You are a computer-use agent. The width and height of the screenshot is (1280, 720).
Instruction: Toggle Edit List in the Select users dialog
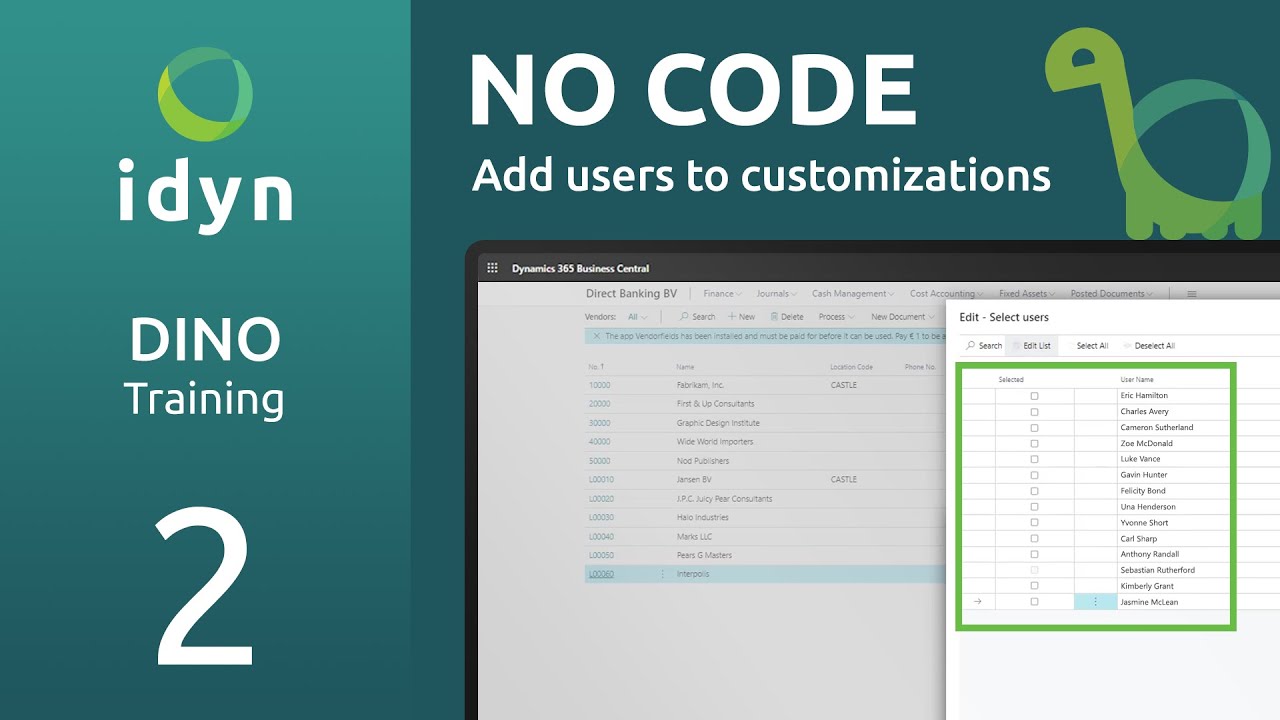click(1031, 346)
